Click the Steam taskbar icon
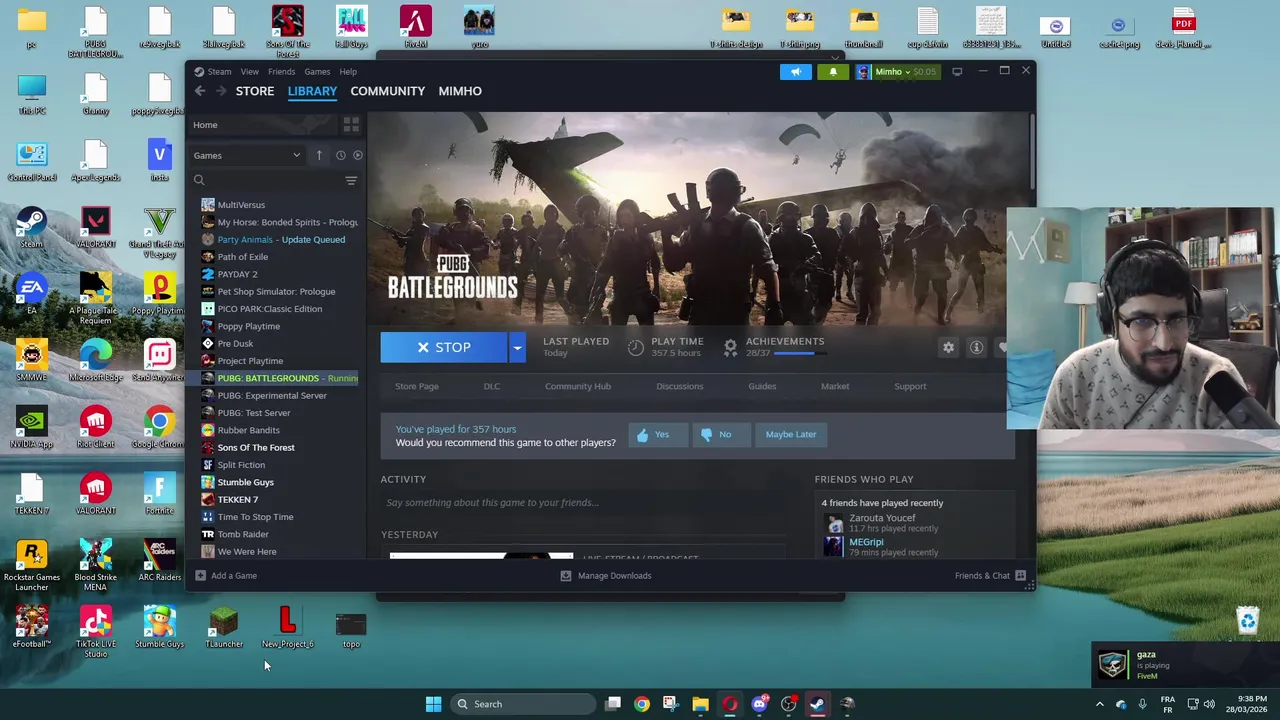 (x=817, y=704)
